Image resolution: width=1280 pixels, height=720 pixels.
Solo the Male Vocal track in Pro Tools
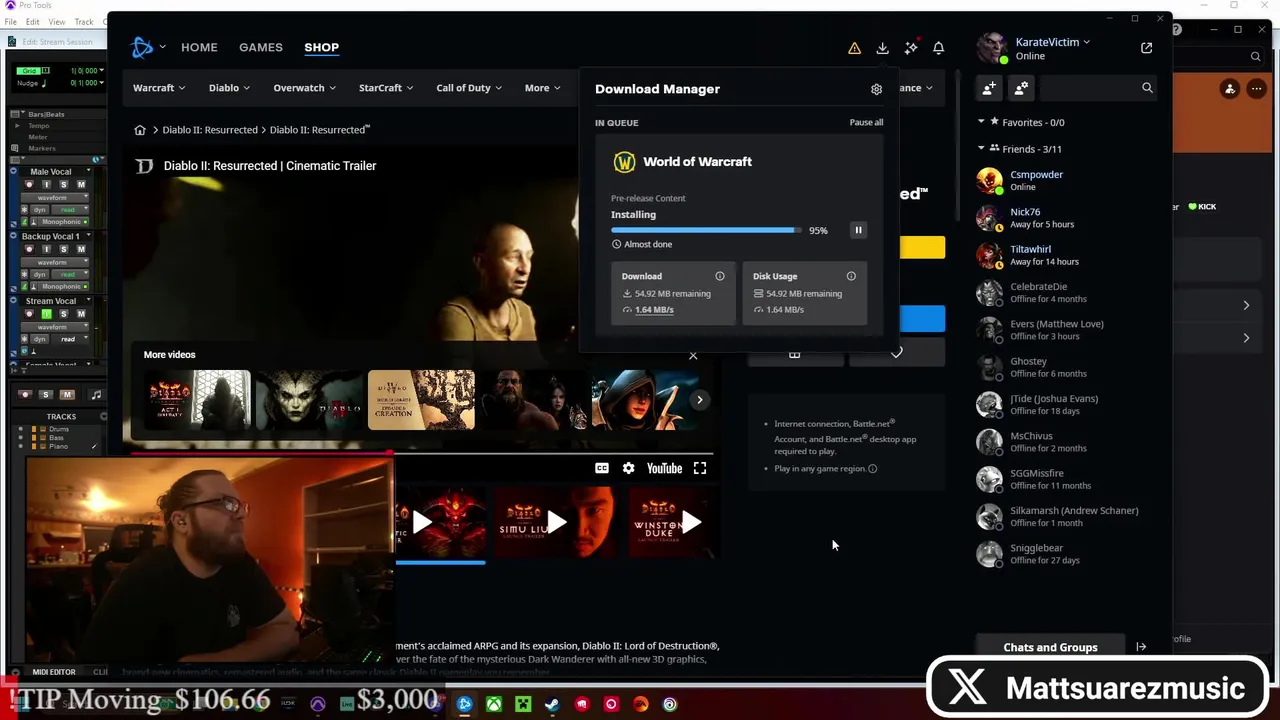(x=64, y=185)
